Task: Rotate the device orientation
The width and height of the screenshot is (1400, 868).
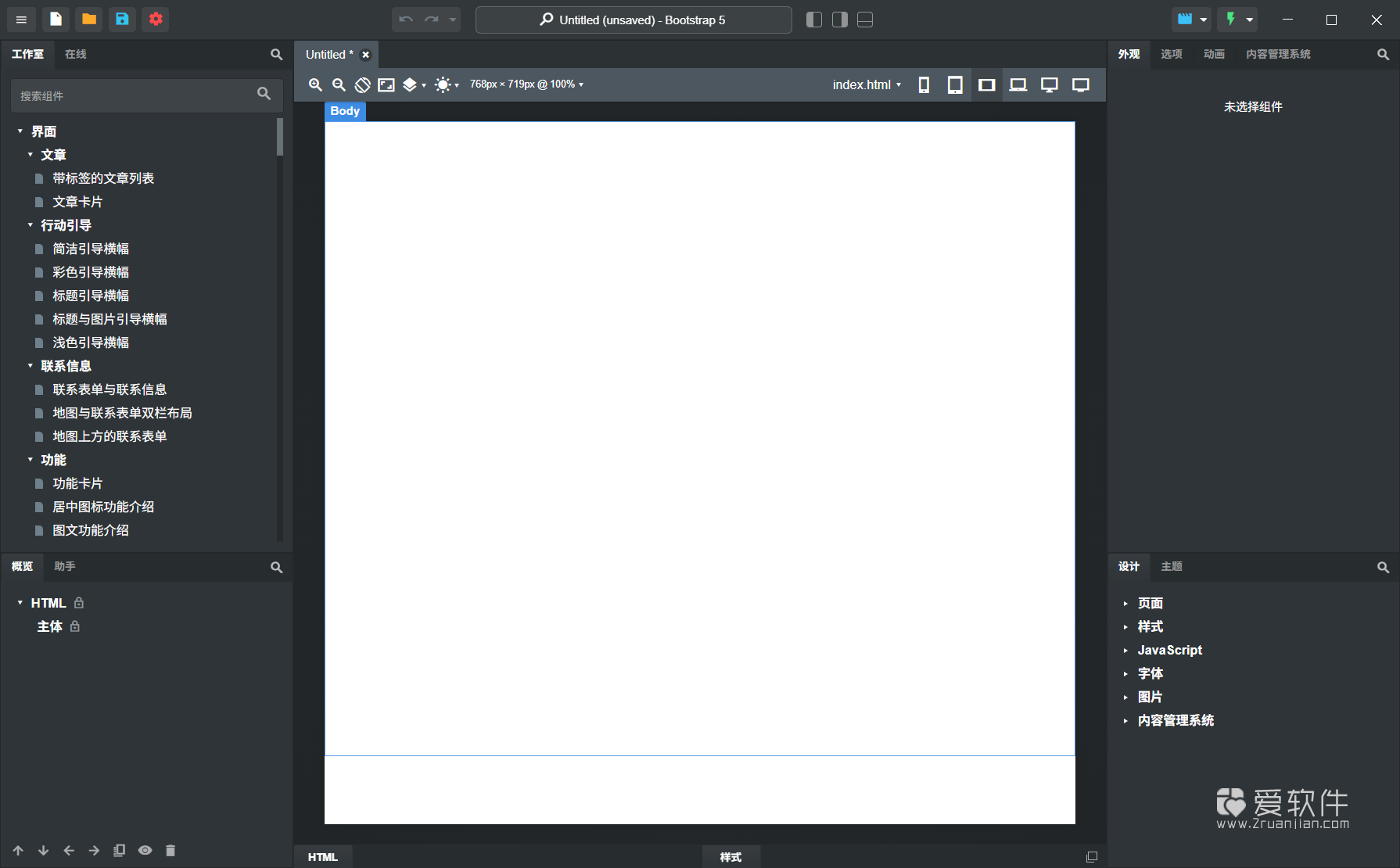Action: pos(362,84)
